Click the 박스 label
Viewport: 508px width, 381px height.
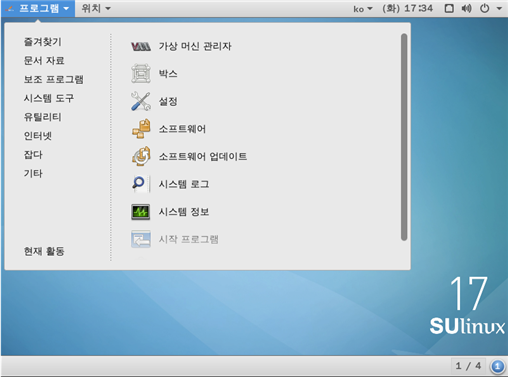pos(168,74)
